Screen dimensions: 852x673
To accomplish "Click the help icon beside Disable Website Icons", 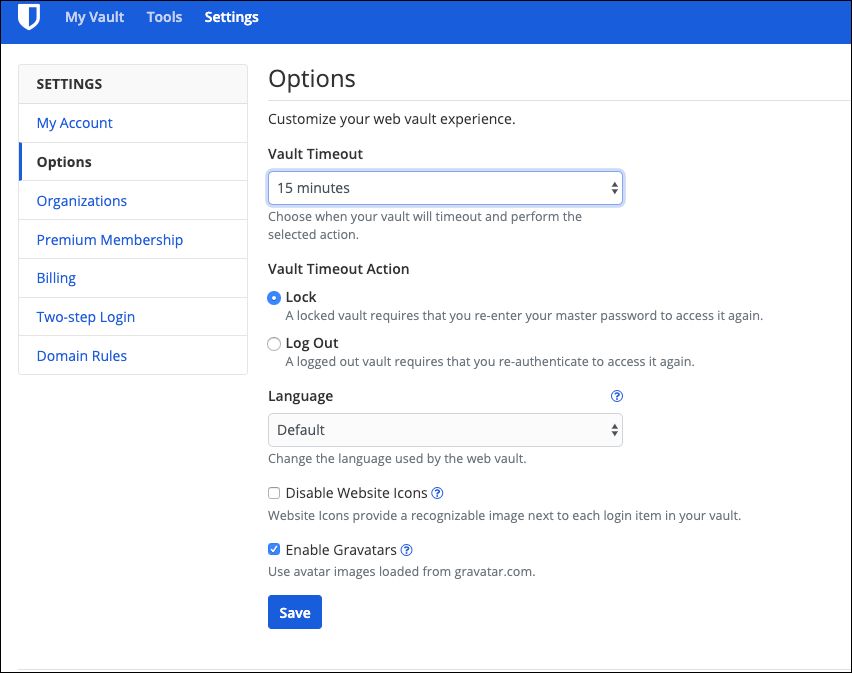I will (x=437, y=493).
